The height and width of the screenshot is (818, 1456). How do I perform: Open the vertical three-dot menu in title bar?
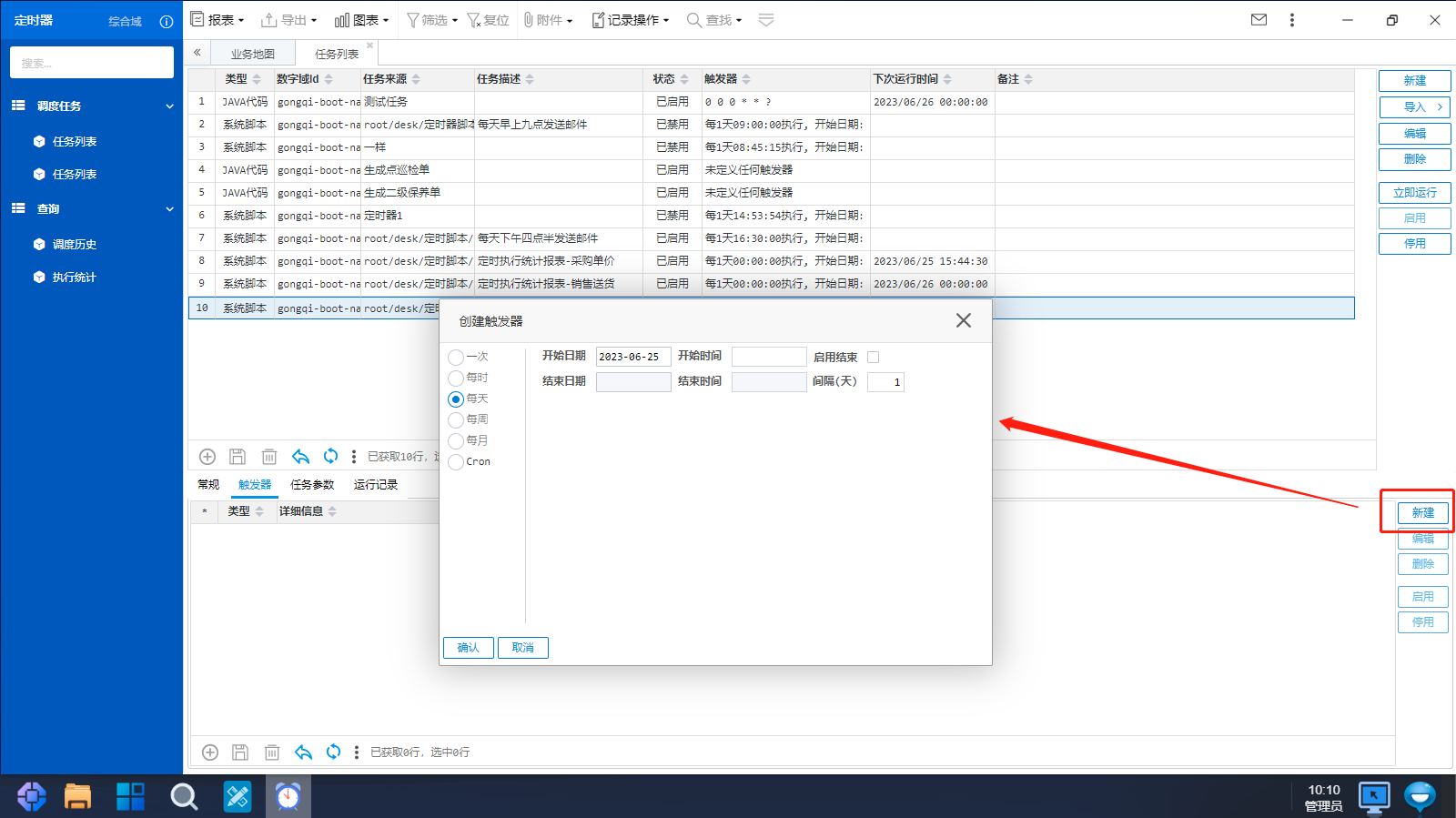click(1291, 19)
